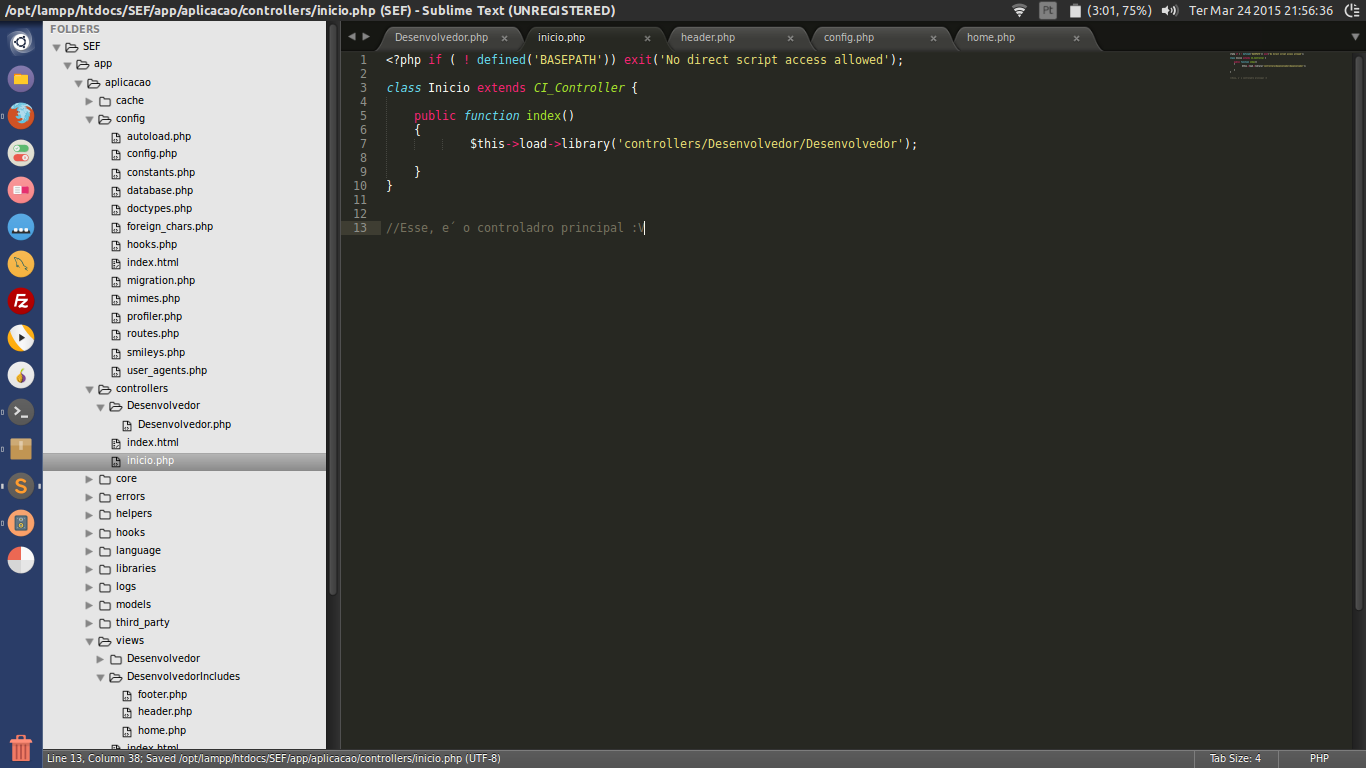1366x768 pixels.
Task: Click the Wi-Fi network indicator
Action: [x=1019, y=10]
